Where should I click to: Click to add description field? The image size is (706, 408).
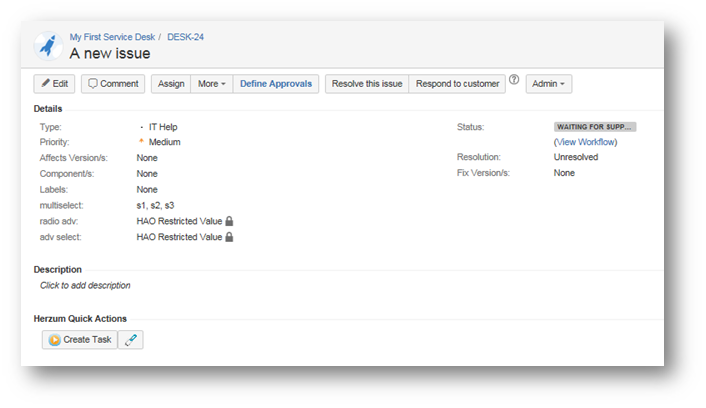click(85, 285)
